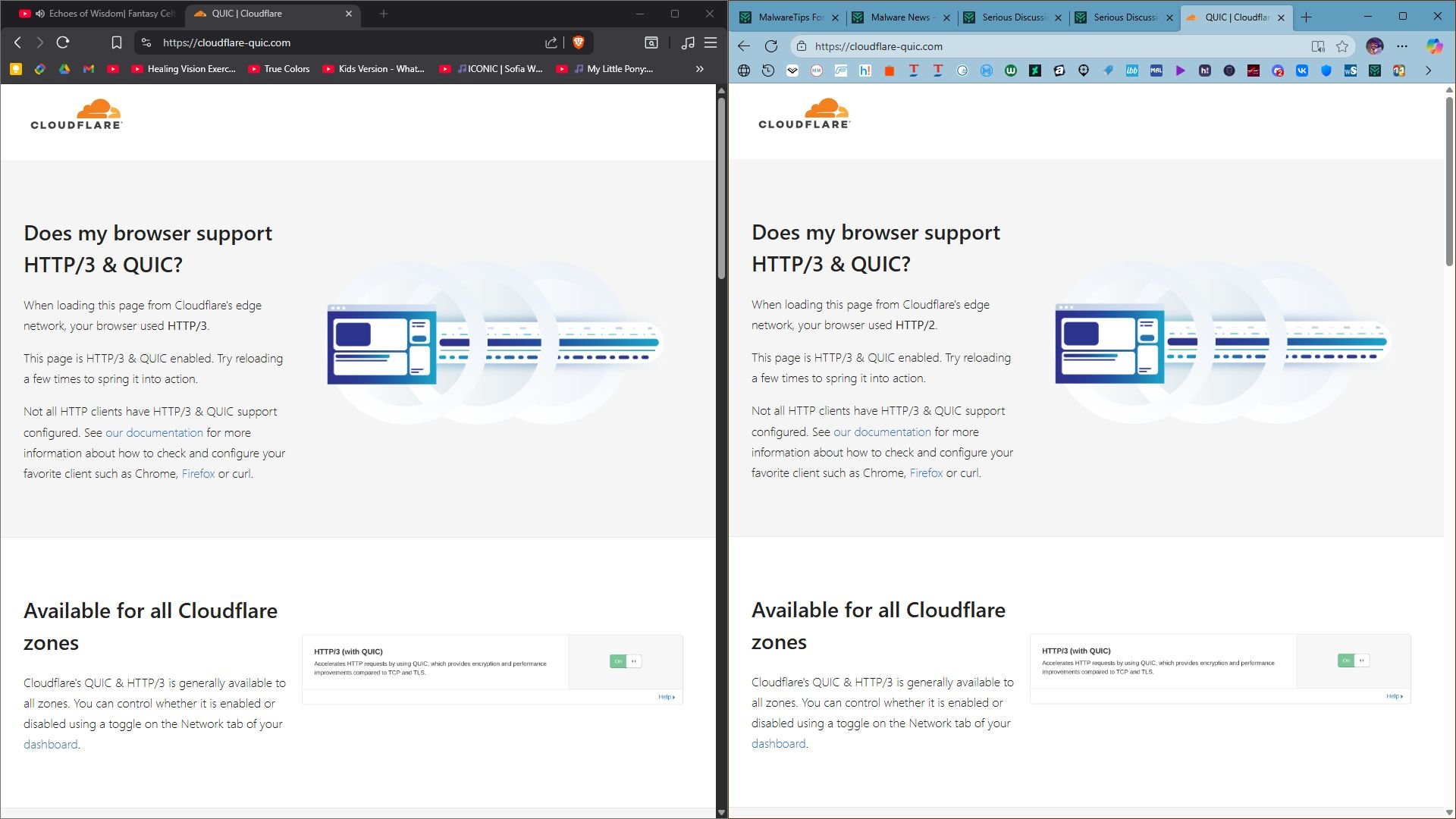Open the Edge profile avatar
1456x819 pixels.
point(1374,46)
